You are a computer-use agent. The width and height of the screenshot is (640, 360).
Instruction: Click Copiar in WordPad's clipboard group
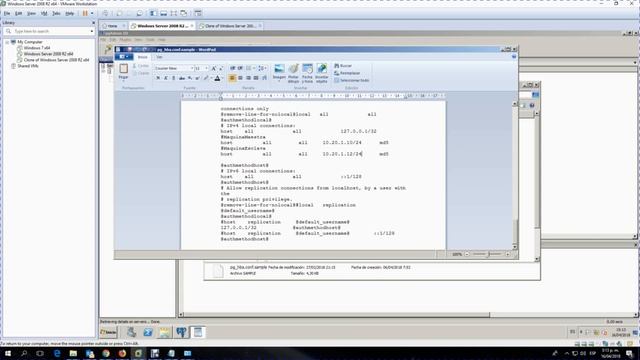[141, 73]
